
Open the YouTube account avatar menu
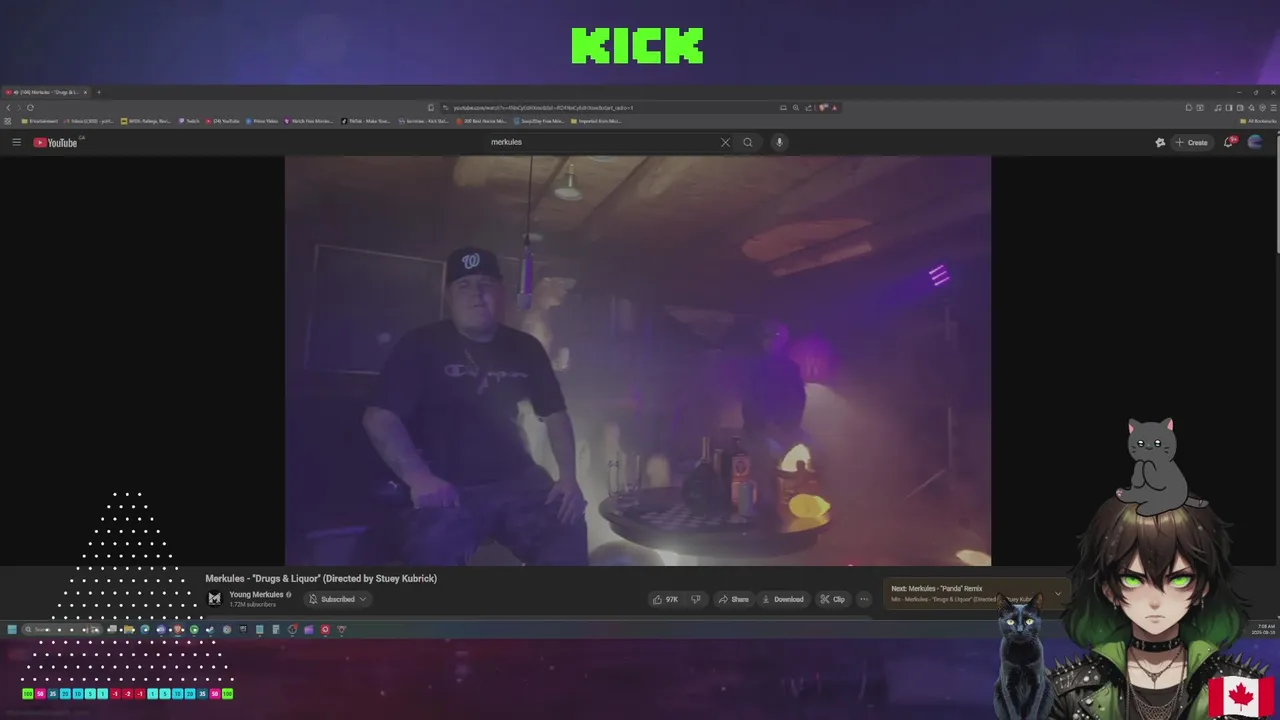point(1255,142)
